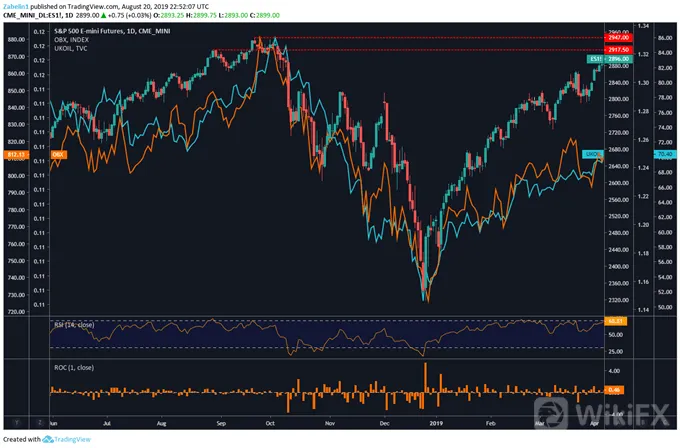This screenshot has height=448, width=680.
Task: Open the TradingView link after 'Created with'
Action: [72, 439]
